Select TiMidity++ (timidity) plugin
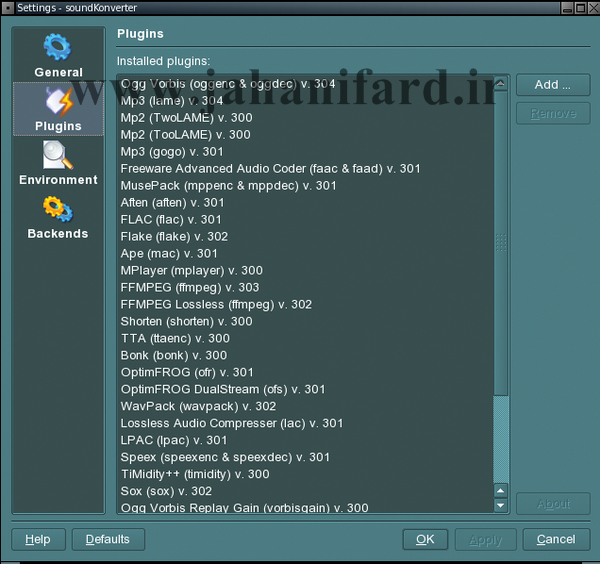The width and height of the screenshot is (600, 564). tap(194, 474)
